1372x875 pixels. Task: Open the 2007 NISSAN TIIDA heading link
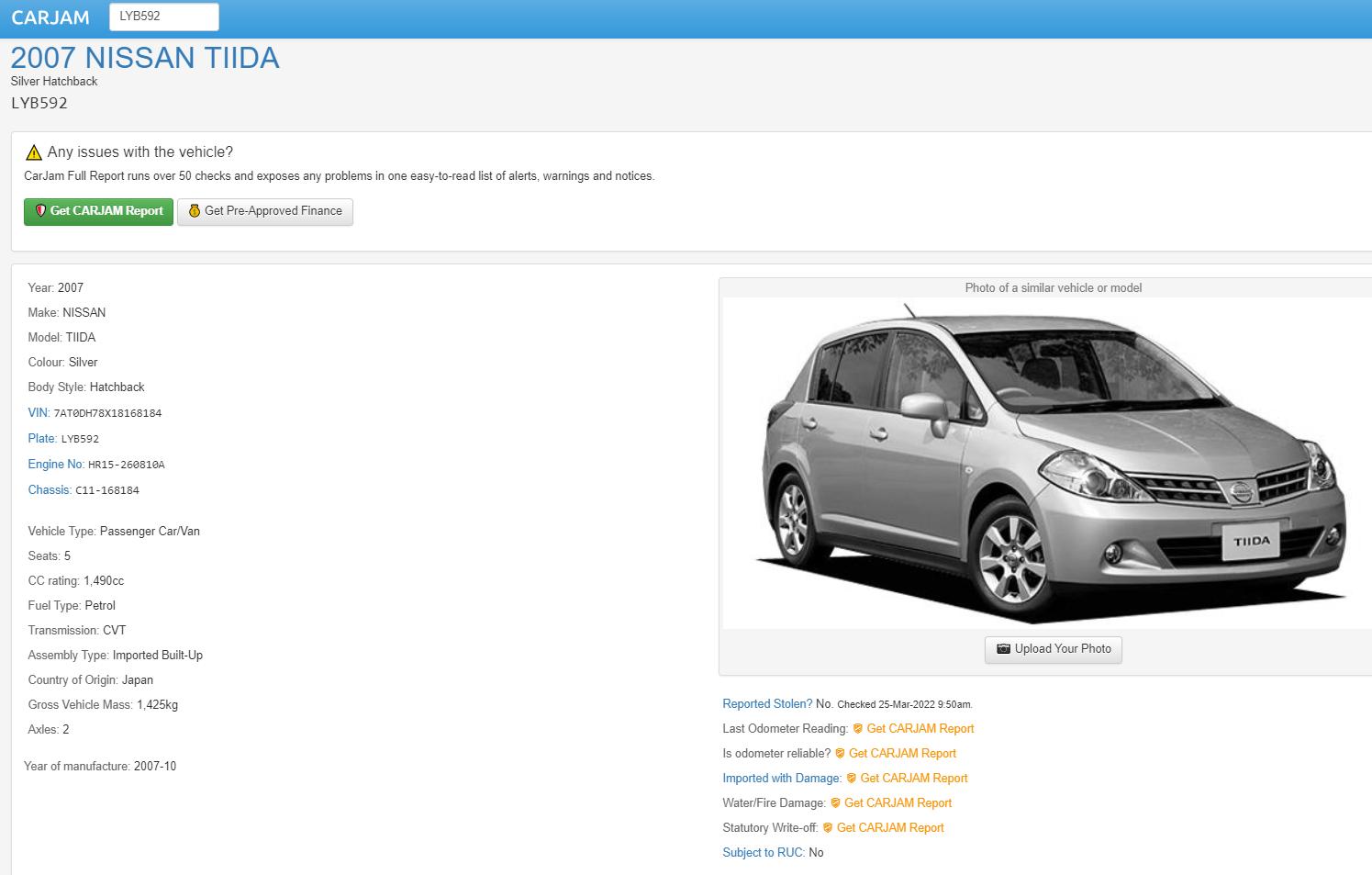pyautogui.click(x=145, y=58)
